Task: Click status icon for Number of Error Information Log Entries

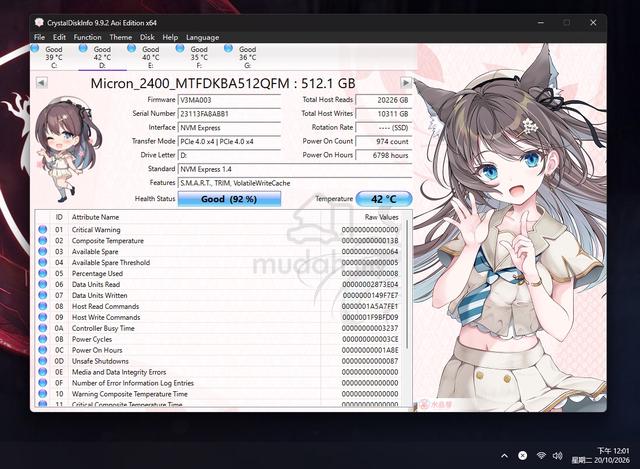Action: click(x=42, y=383)
